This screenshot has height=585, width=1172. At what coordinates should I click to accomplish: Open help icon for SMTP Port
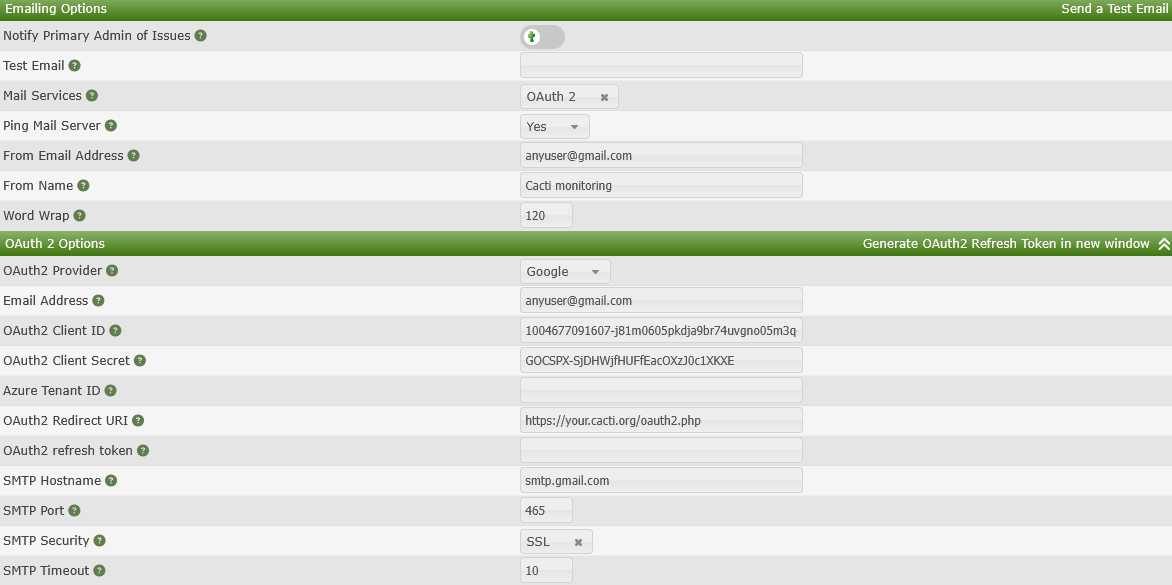click(74, 510)
